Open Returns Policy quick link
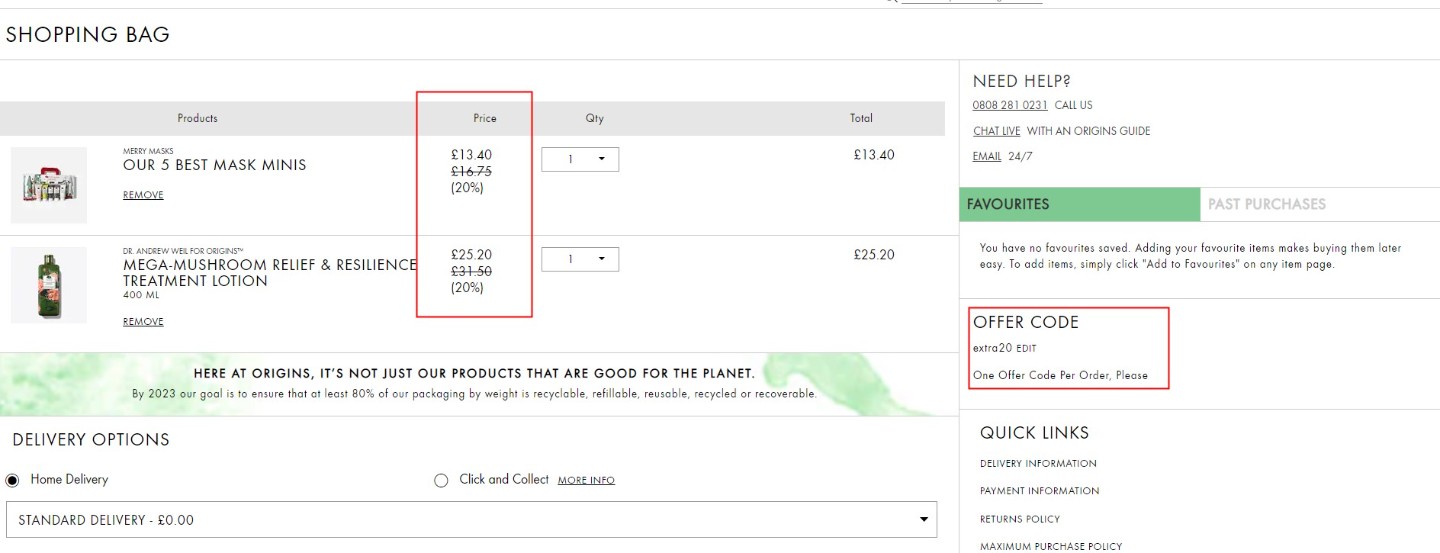 click(x=1020, y=519)
